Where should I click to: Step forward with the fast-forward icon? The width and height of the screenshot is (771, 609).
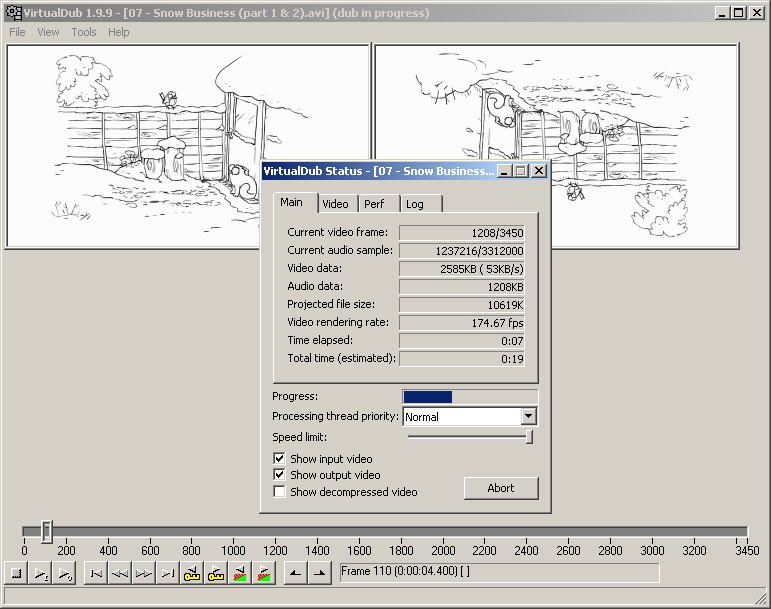point(144,573)
